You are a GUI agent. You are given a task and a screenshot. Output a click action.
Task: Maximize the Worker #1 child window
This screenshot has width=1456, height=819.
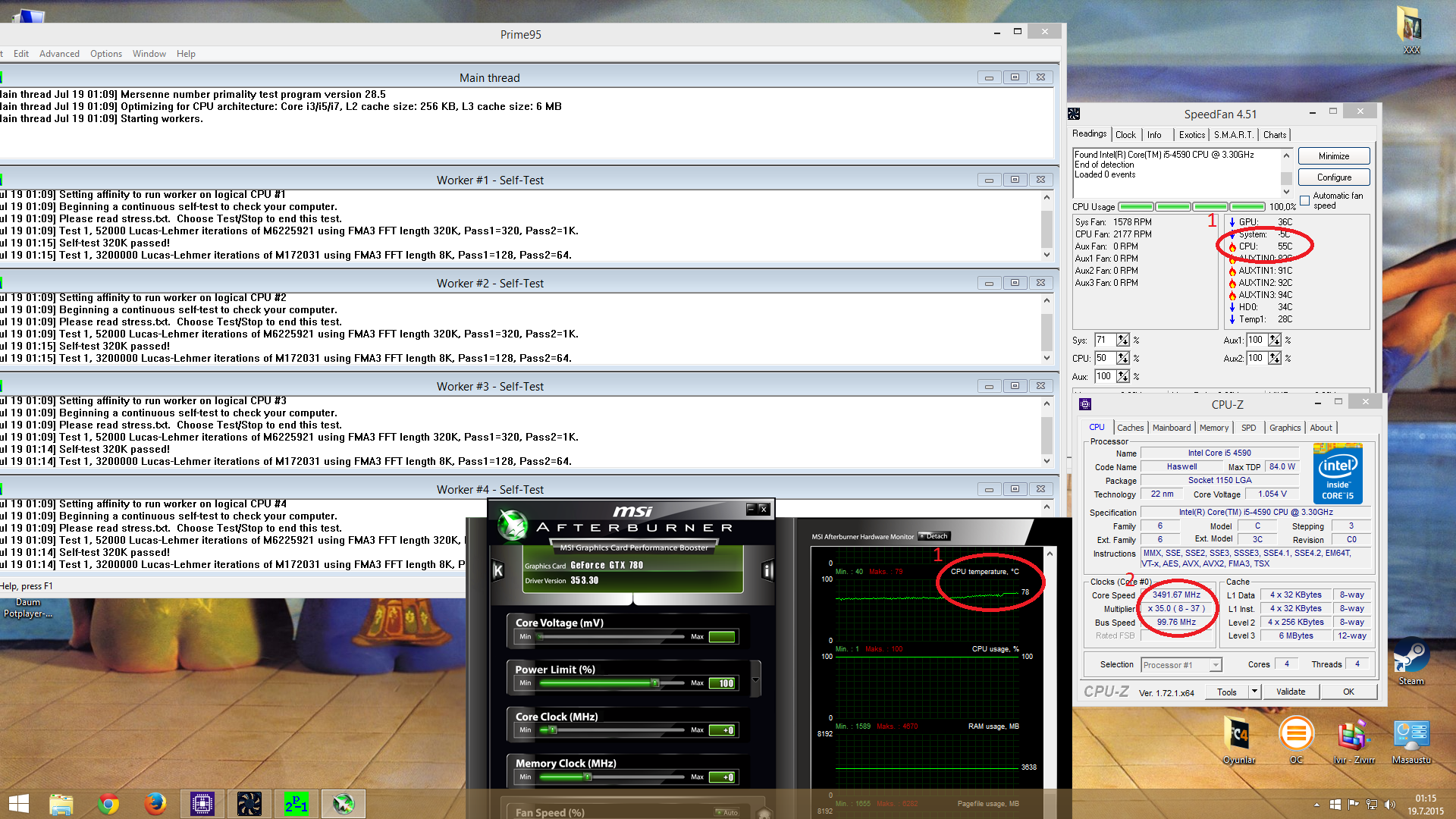[1015, 180]
